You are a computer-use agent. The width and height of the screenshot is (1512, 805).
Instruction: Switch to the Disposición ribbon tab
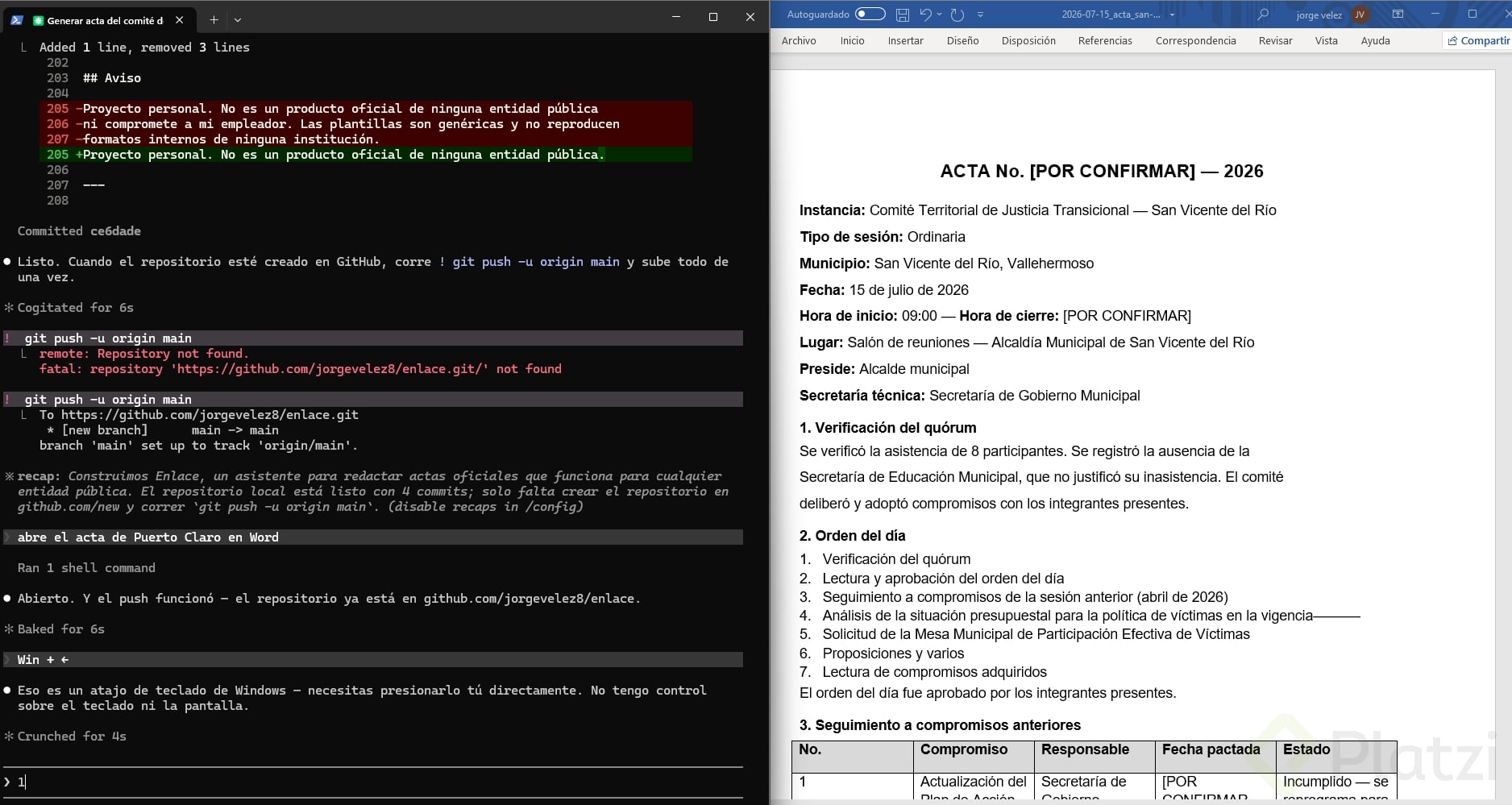[1028, 40]
